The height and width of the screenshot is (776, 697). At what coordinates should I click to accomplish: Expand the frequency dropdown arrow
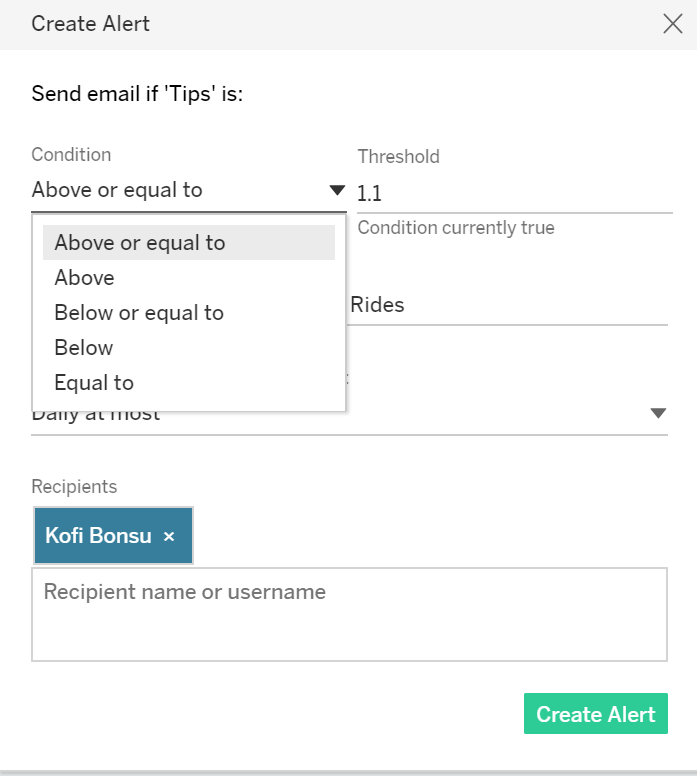point(658,413)
